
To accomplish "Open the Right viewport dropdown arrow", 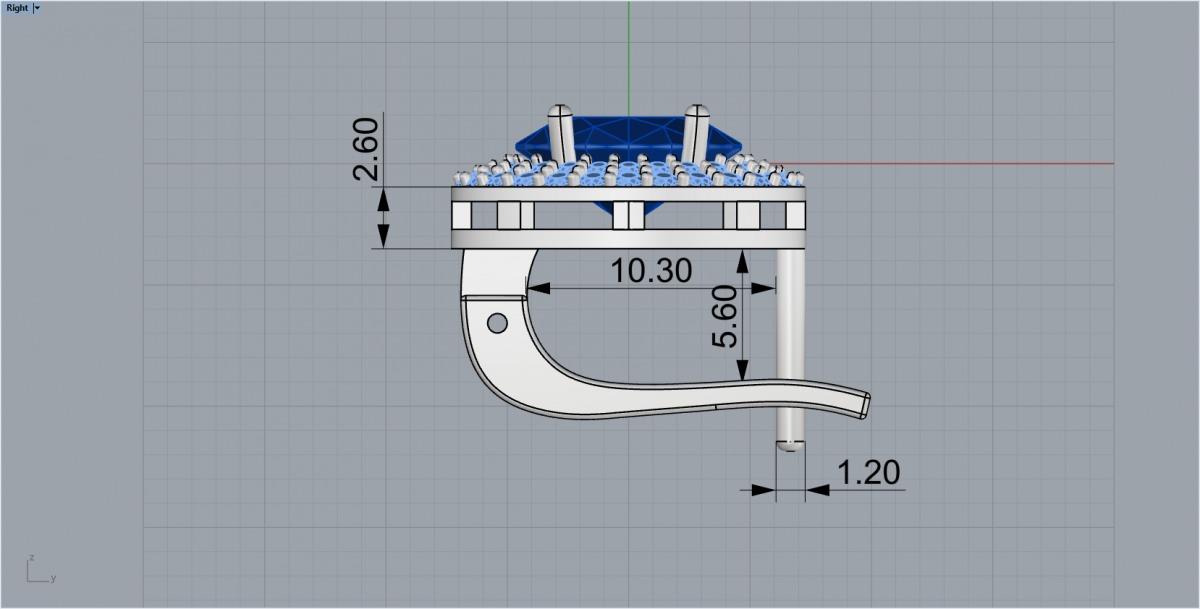I will click(37, 7).
